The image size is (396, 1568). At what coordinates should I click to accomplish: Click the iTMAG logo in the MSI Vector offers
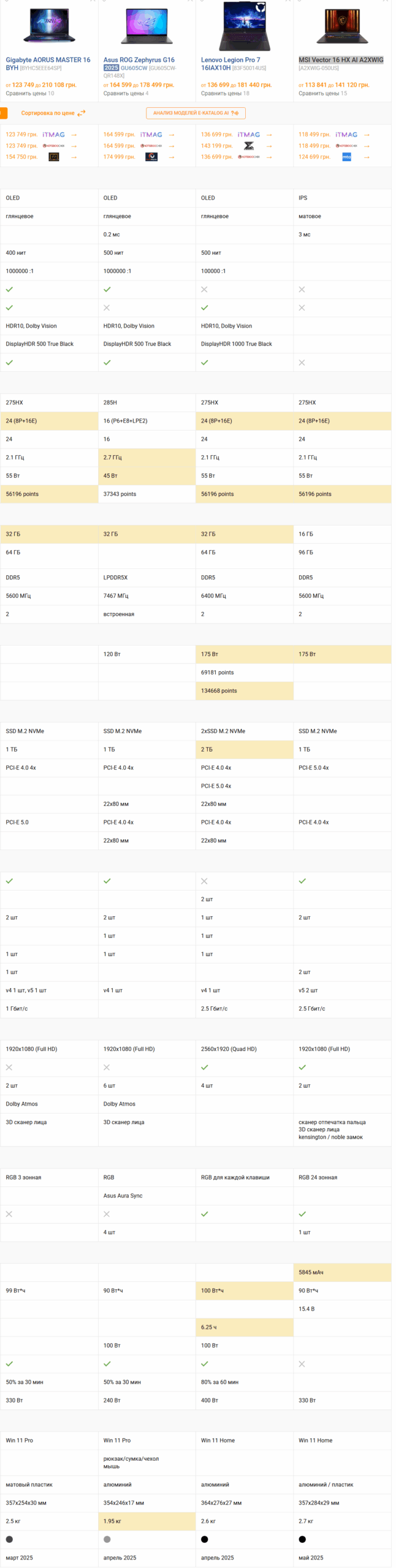coord(346,134)
